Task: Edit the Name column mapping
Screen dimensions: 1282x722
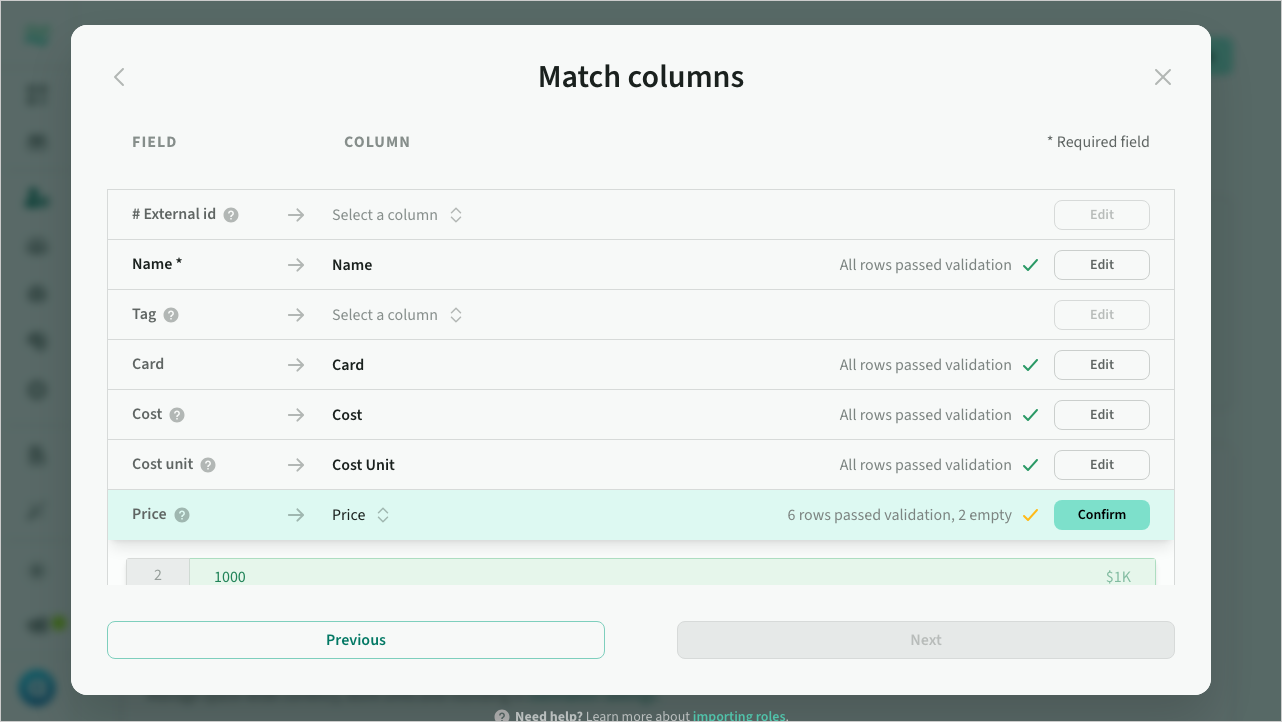Action: coord(1101,265)
